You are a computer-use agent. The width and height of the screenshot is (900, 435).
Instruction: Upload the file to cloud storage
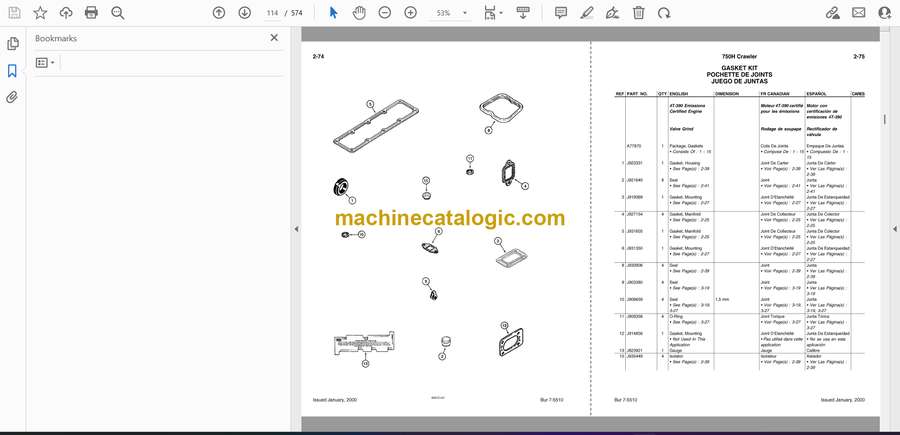pyautogui.click(x=65, y=13)
